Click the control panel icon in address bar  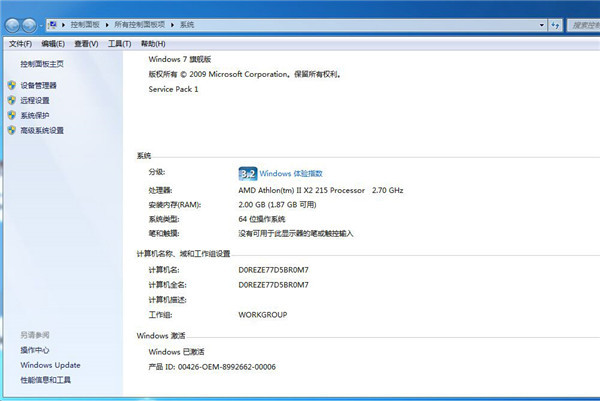[52, 25]
